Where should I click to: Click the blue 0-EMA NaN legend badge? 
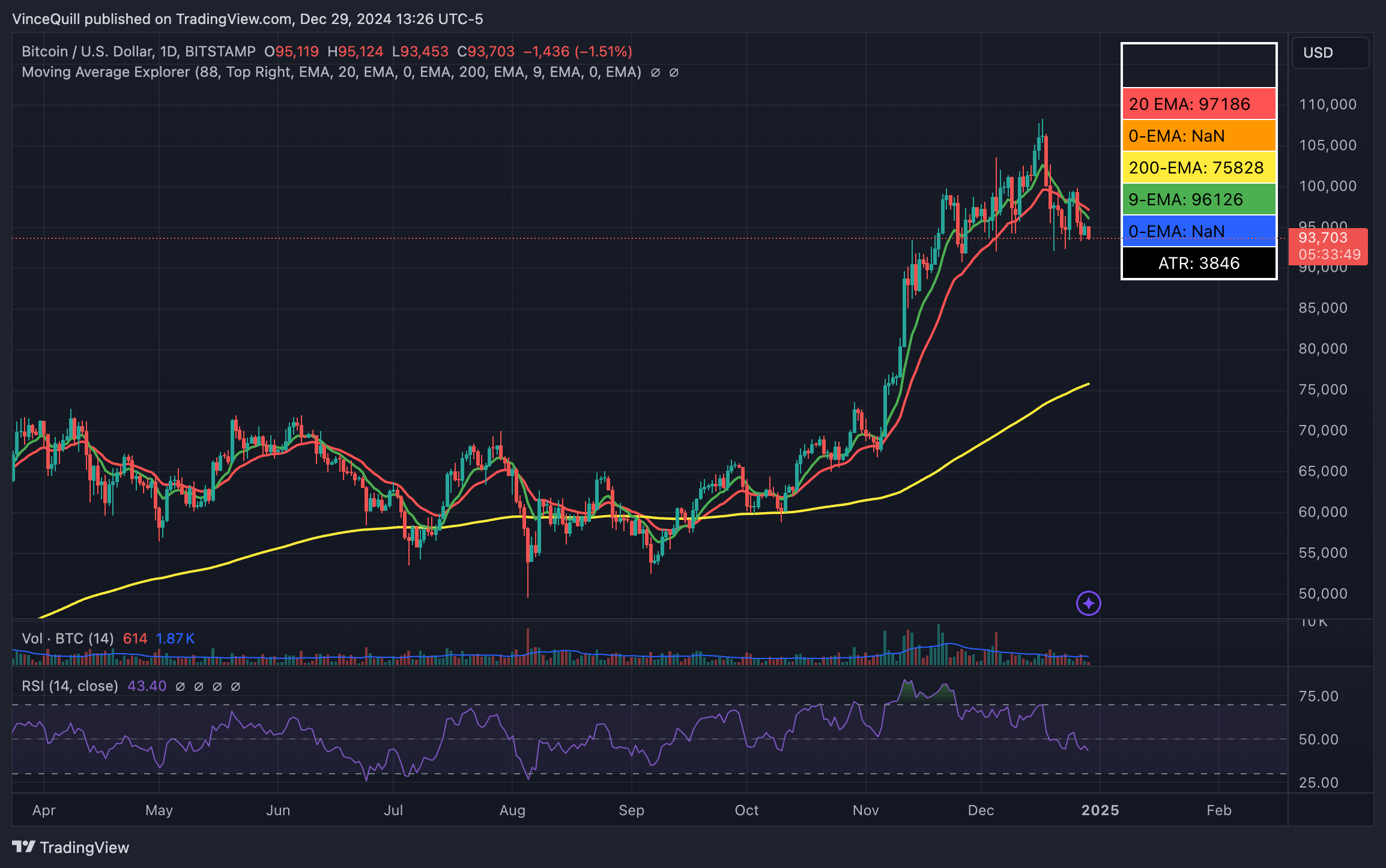(1198, 231)
